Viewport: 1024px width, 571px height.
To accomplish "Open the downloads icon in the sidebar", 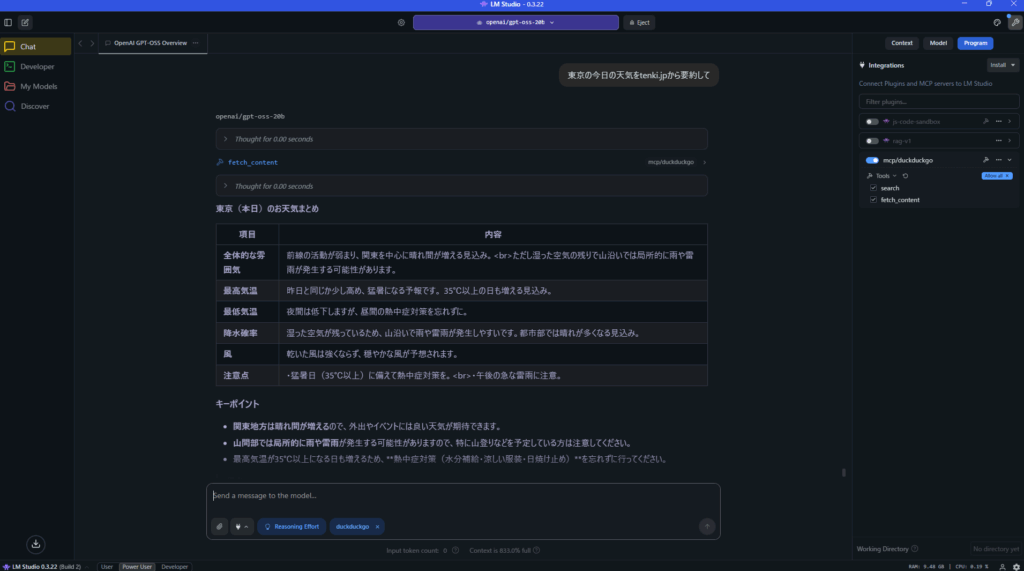I will click(x=36, y=544).
